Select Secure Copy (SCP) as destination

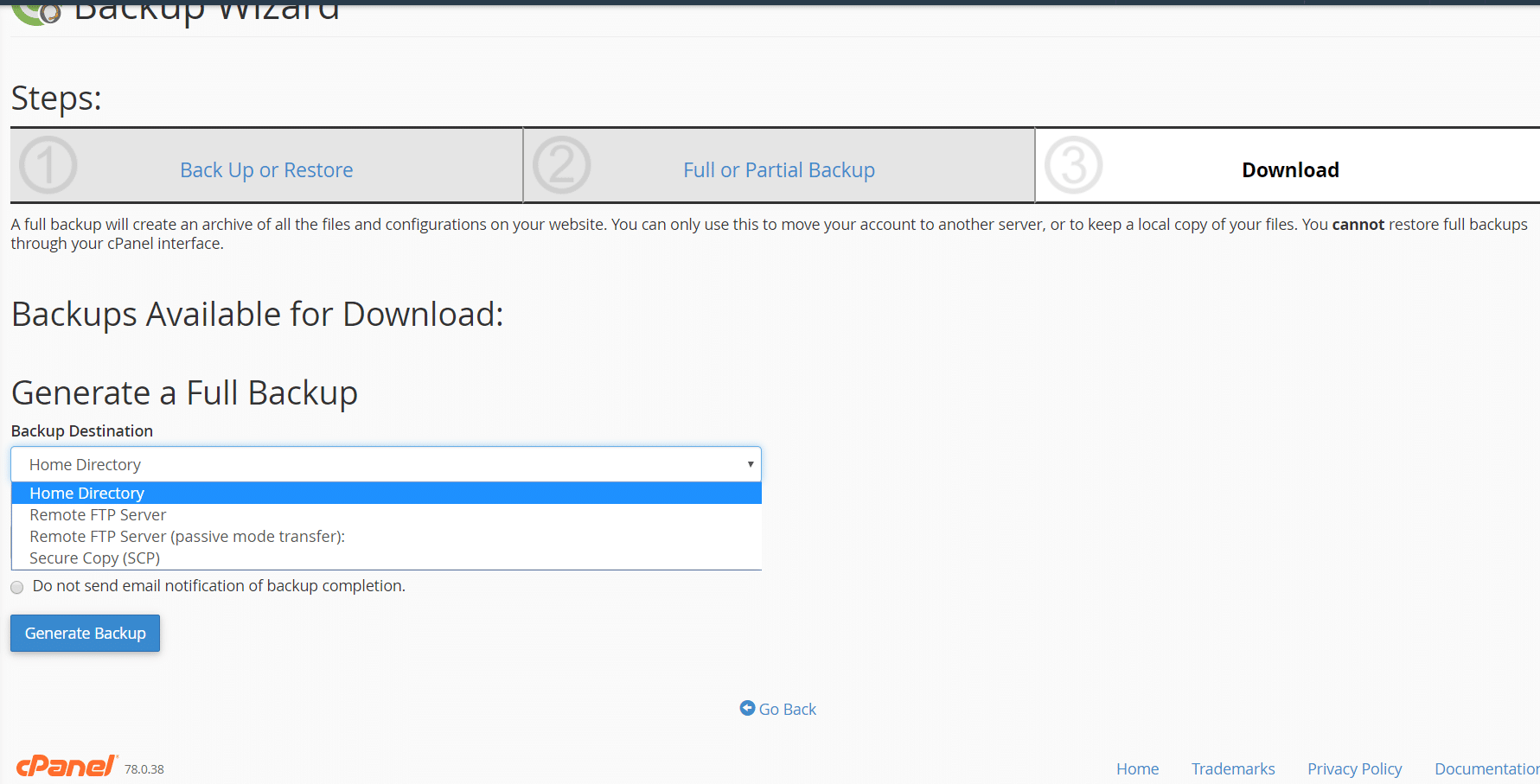[95, 558]
